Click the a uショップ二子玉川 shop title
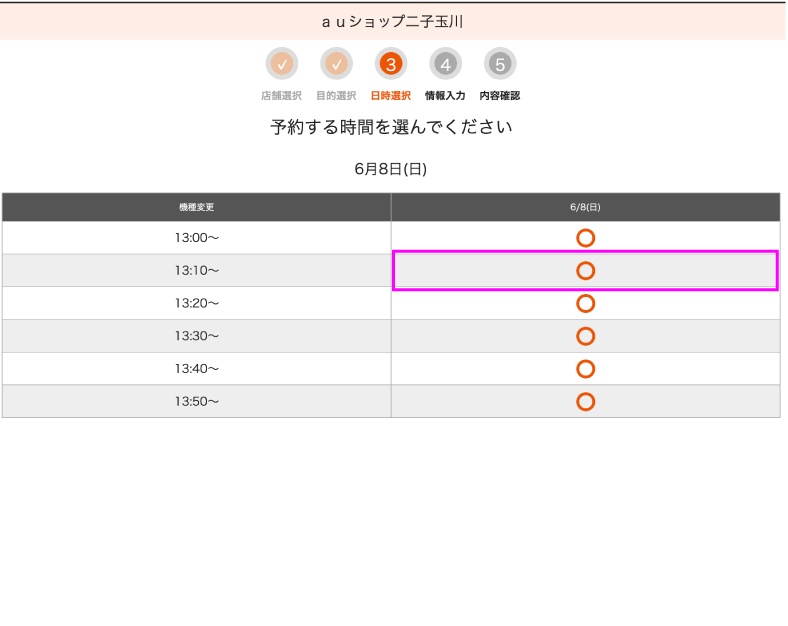The image size is (788, 626). point(392,22)
